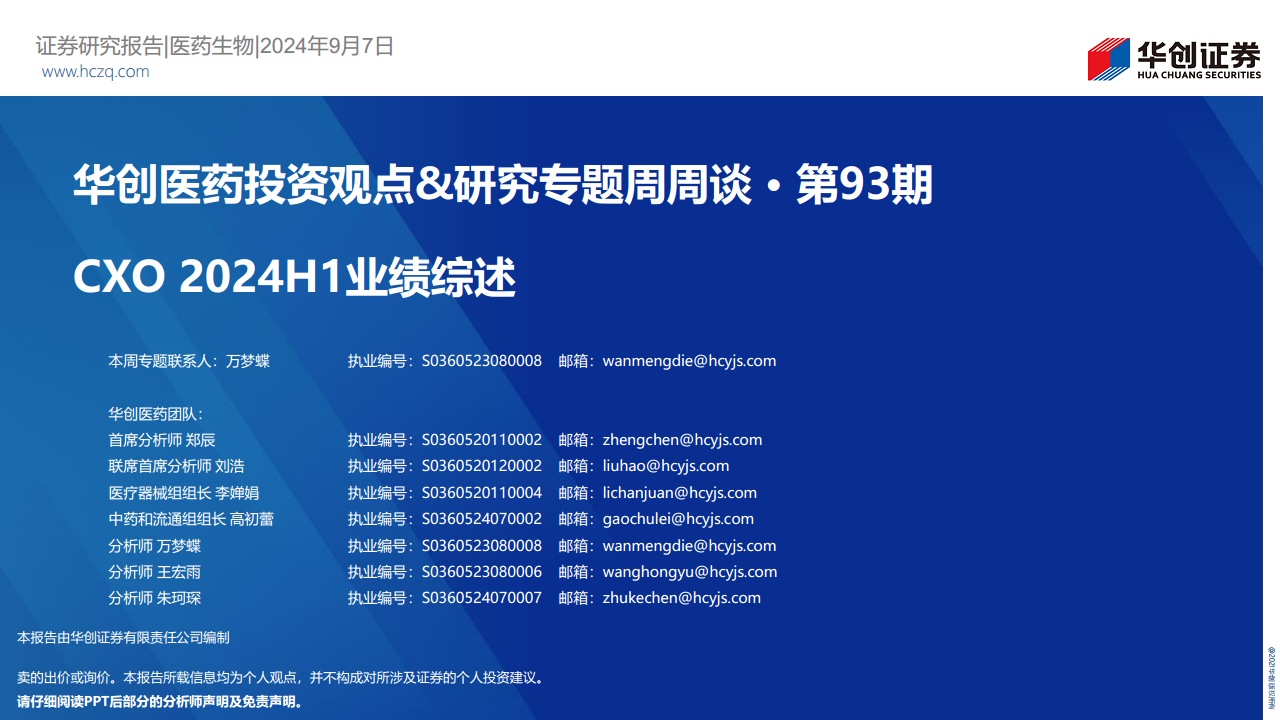Select license number S0360524070007
Viewport: 1280px width, 720px height.
click(x=482, y=598)
